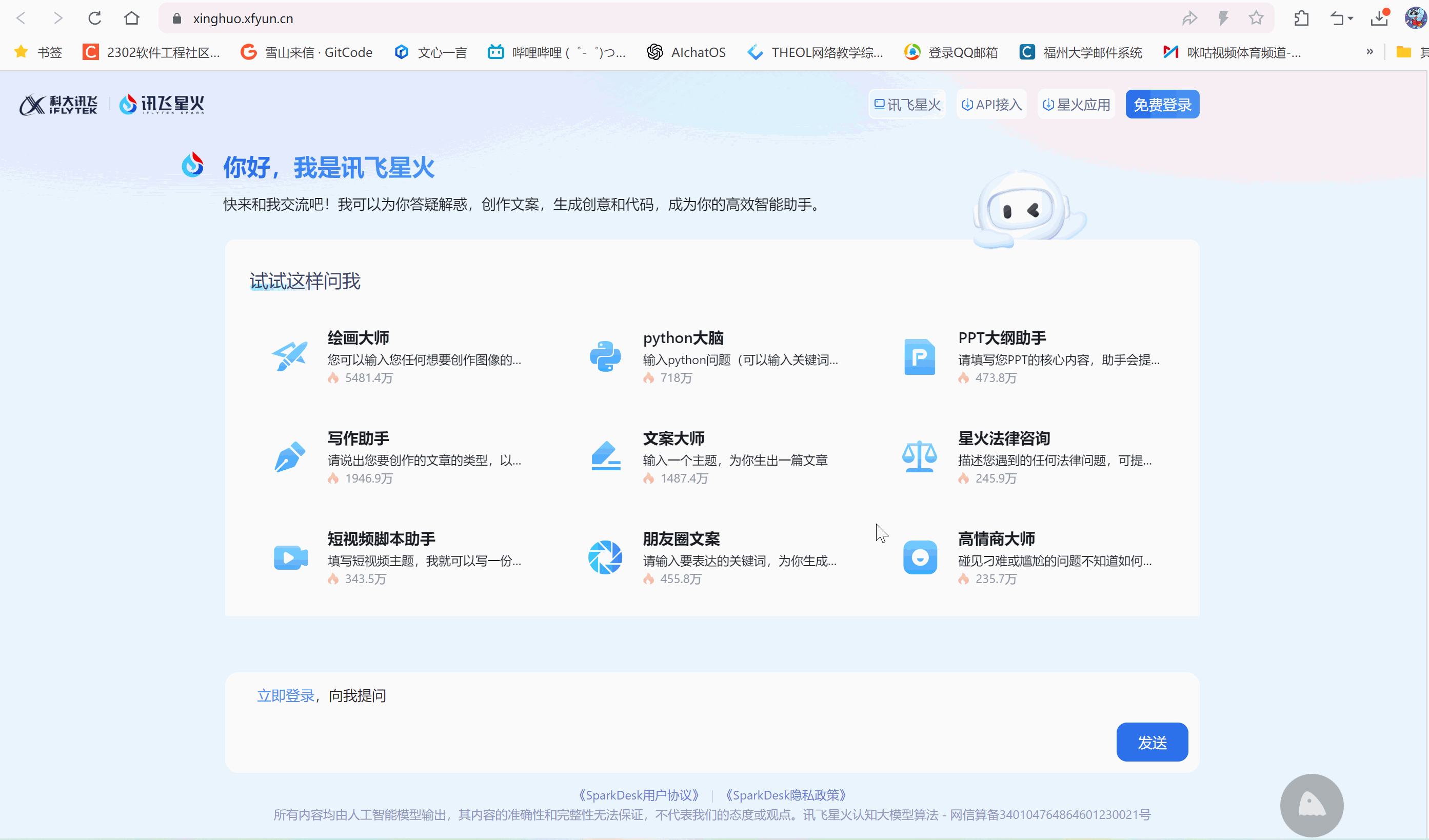The width and height of the screenshot is (1429, 840).
Task: Open the 登录QQ邮箱 bookmark
Action: [951, 52]
